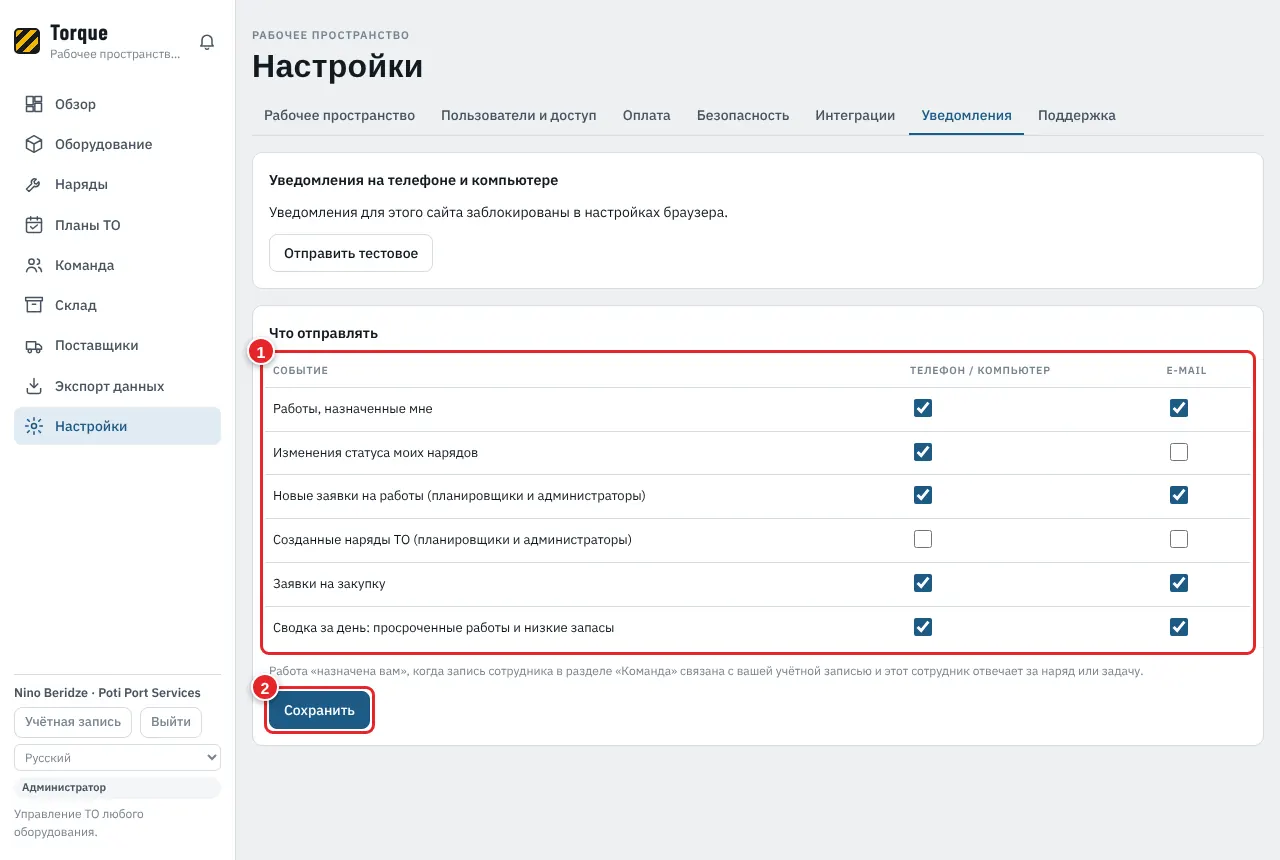This screenshot has height=860, width=1280.
Task: Click the Torque logo icon
Action: click(x=27, y=41)
